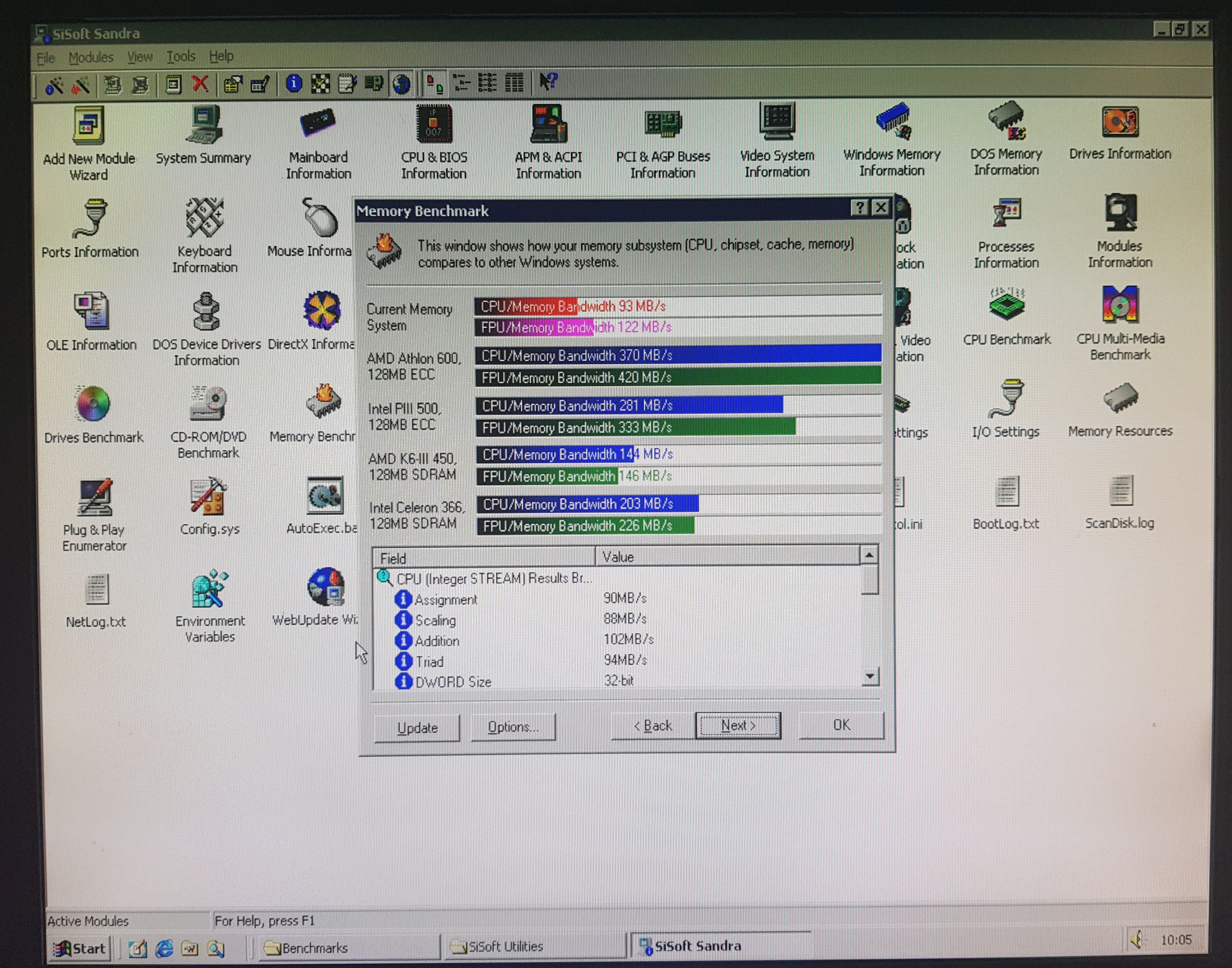
Task: Open OLE Information module
Action: tap(91, 322)
